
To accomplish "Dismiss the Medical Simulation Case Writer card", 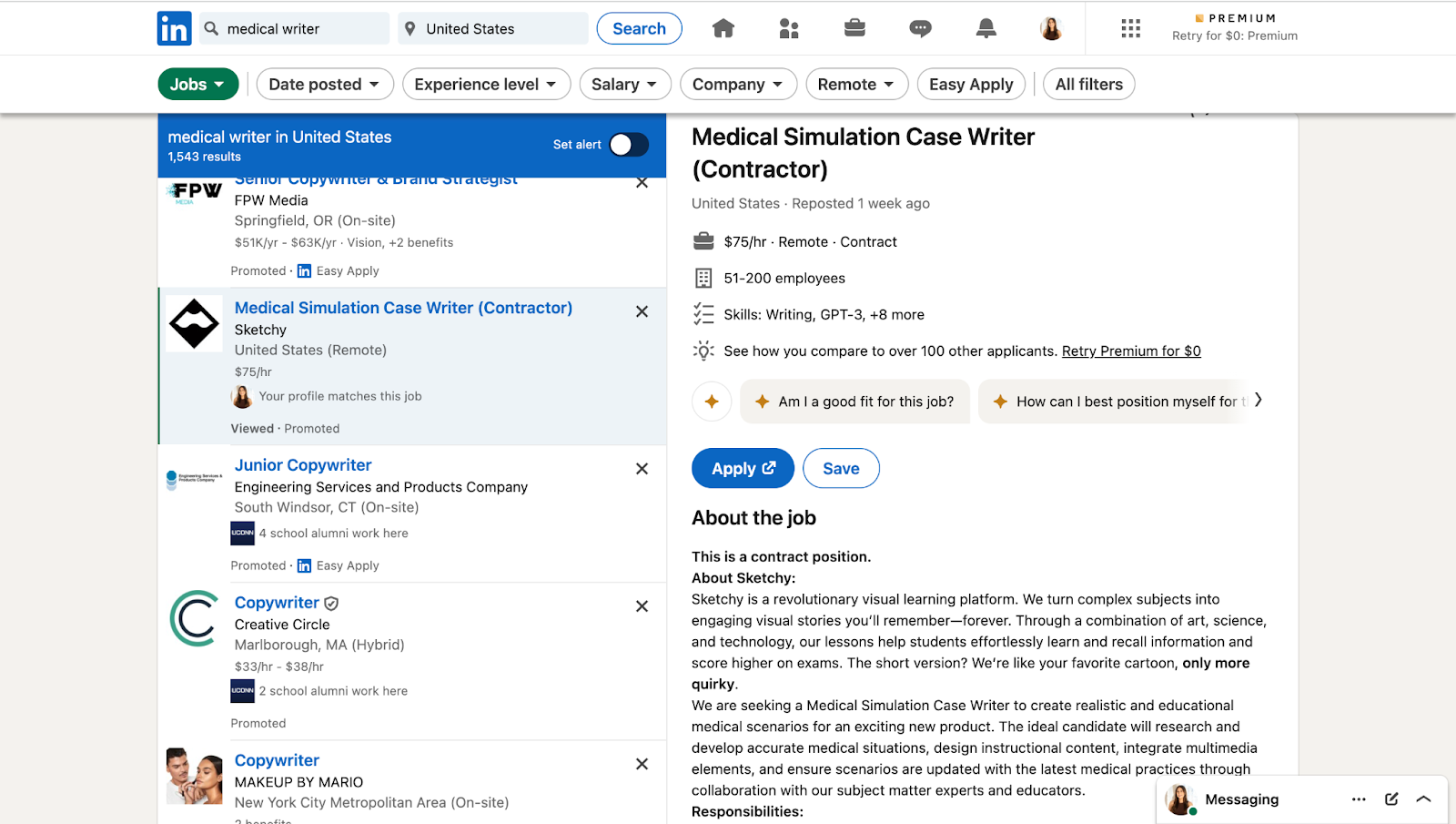I will click(x=642, y=311).
